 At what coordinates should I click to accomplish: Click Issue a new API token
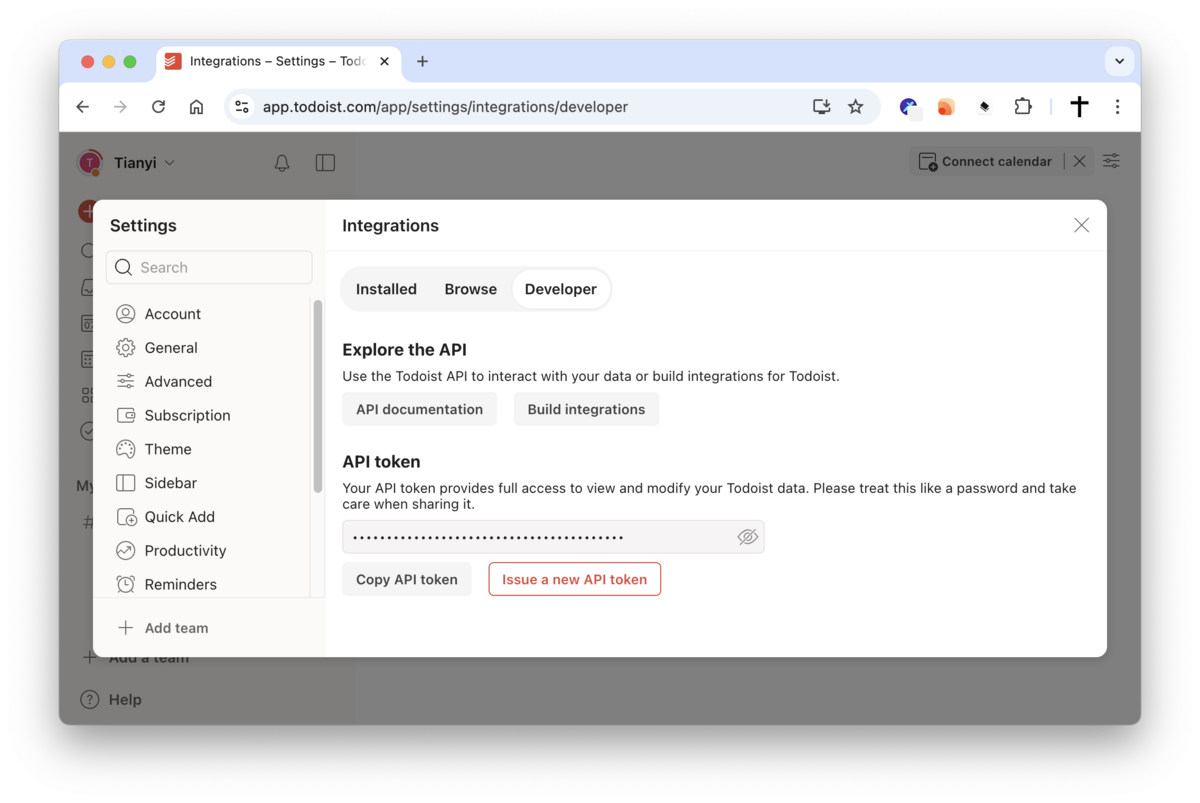pos(574,579)
